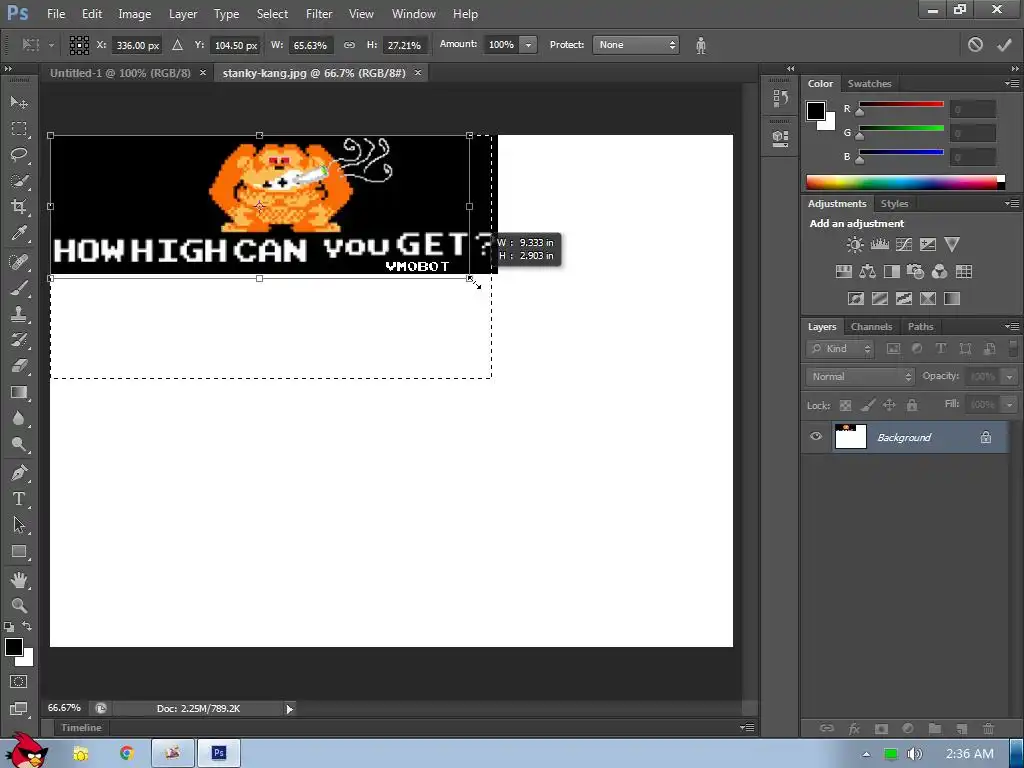Add a Brightness/Contrast adjustment
The width and height of the screenshot is (1024, 768).
coord(855,245)
